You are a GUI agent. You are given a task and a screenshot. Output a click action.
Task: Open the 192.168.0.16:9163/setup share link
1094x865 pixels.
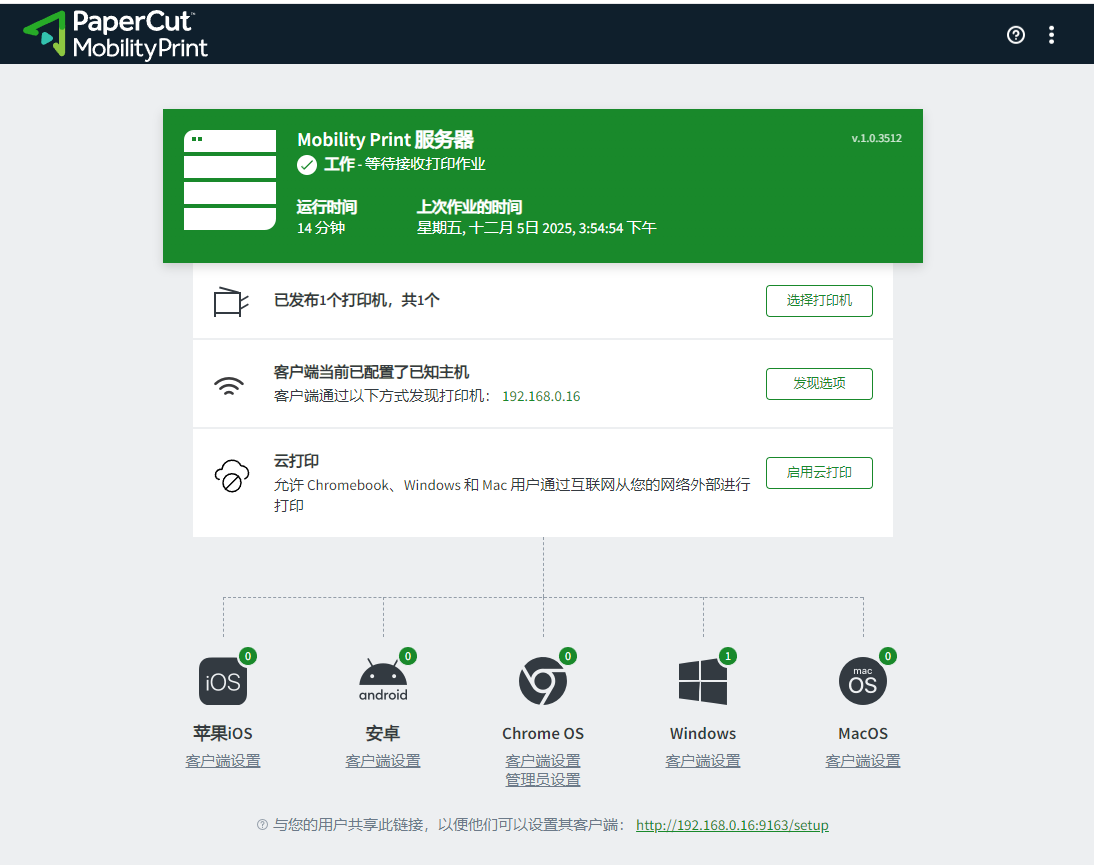[732, 825]
